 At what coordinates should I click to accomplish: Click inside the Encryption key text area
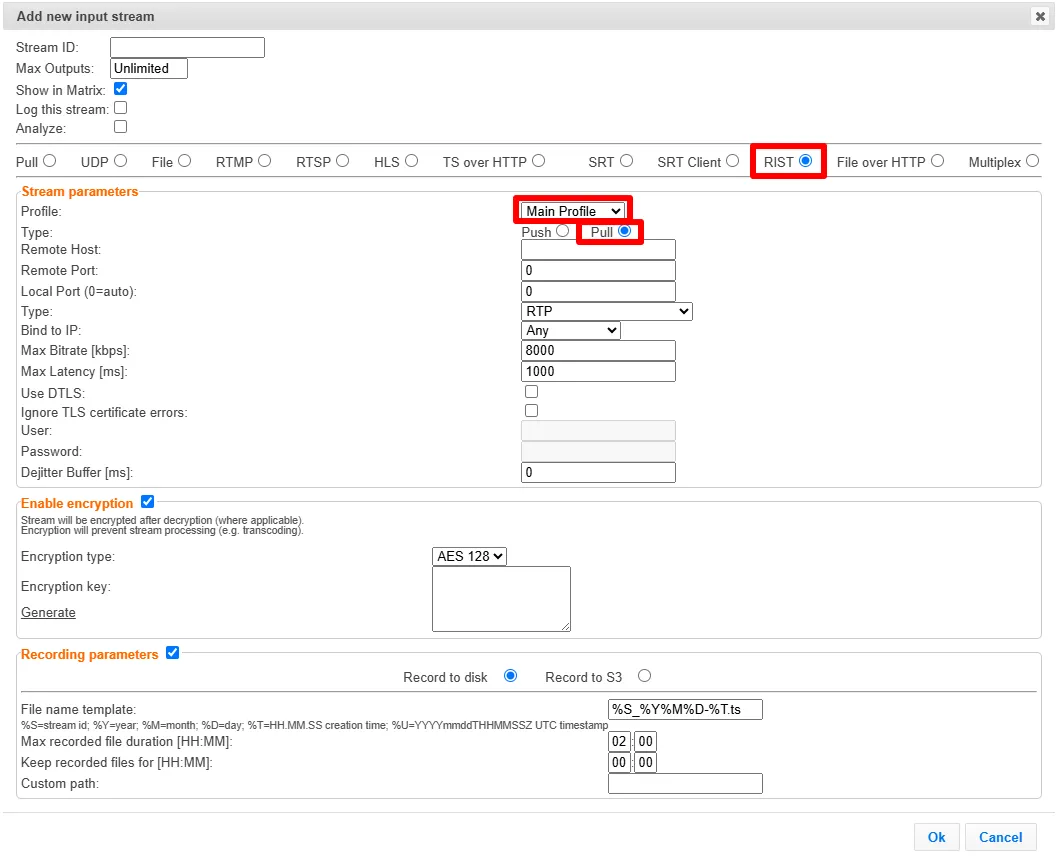[502, 599]
